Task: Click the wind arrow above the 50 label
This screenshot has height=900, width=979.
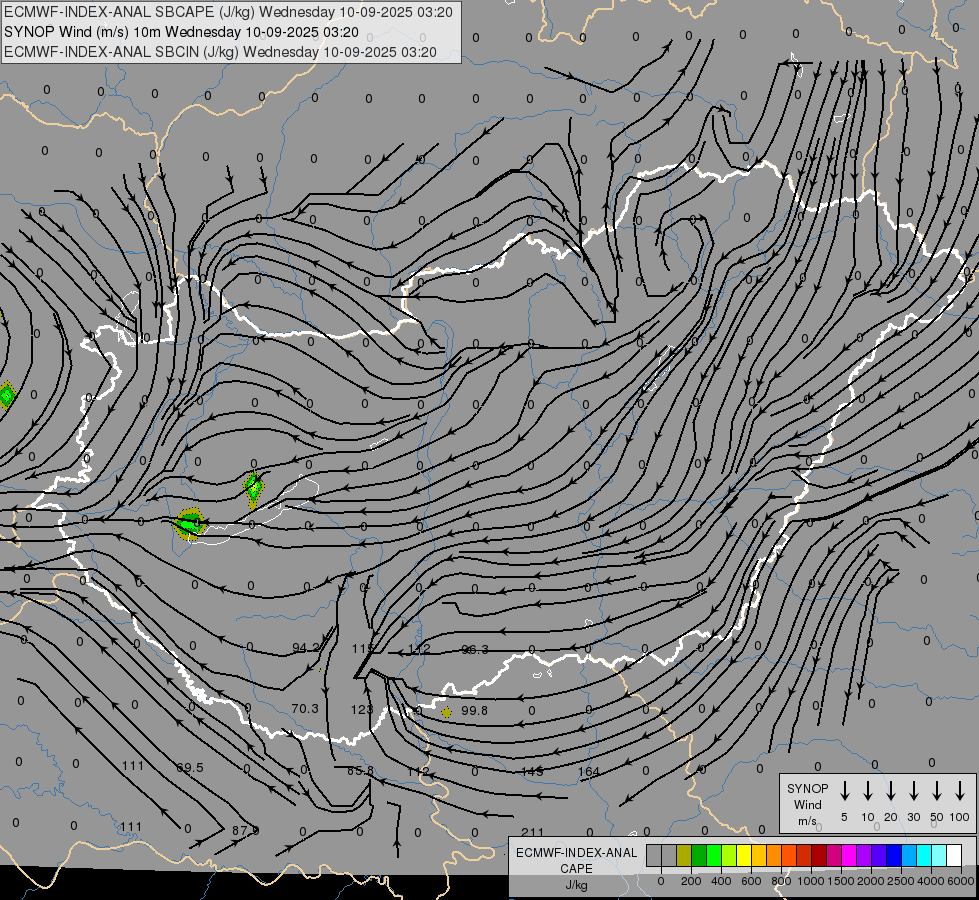Action: tap(937, 790)
